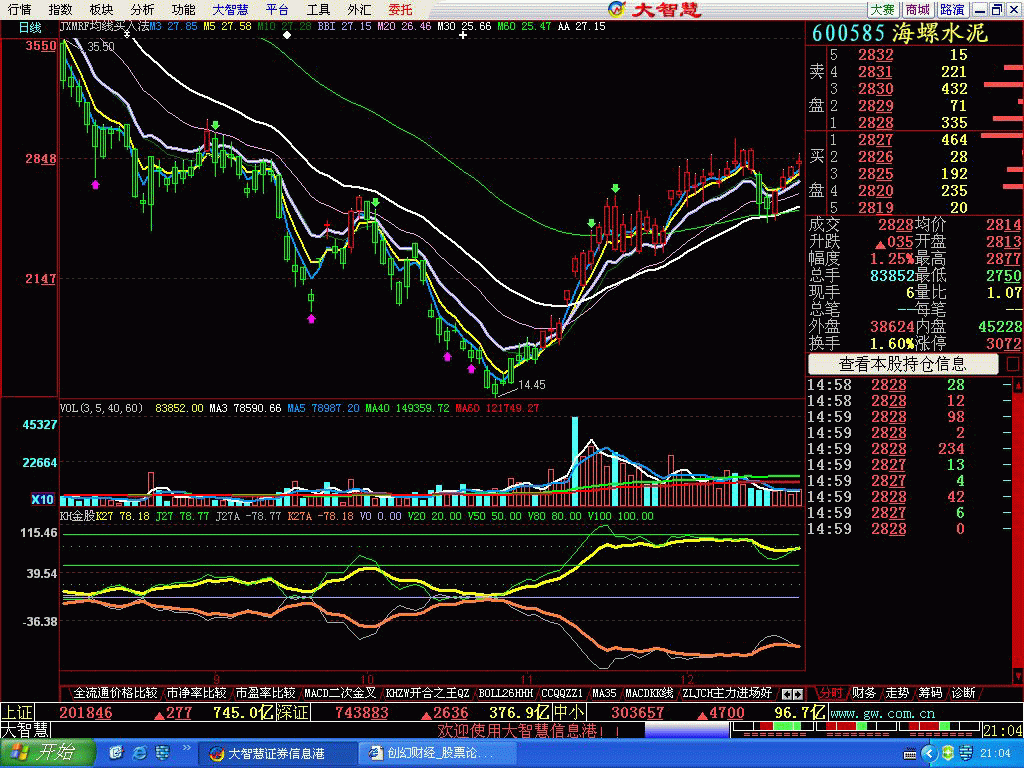The image size is (1024, 768).
Task: Click the 商城 button in title bar
Action: click(918, 9)
